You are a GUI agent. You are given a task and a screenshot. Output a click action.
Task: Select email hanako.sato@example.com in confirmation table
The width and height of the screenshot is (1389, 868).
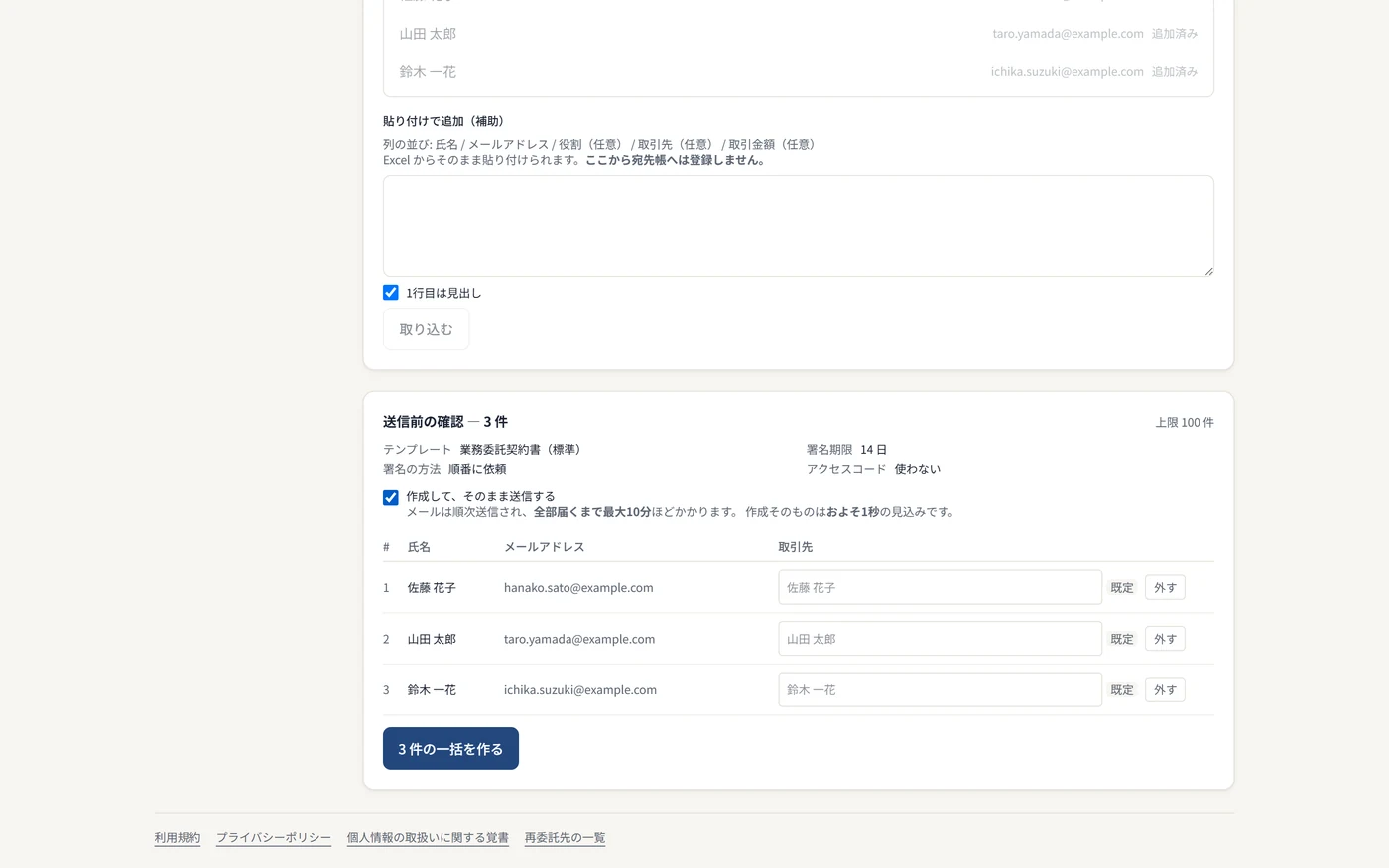[578, 588]
